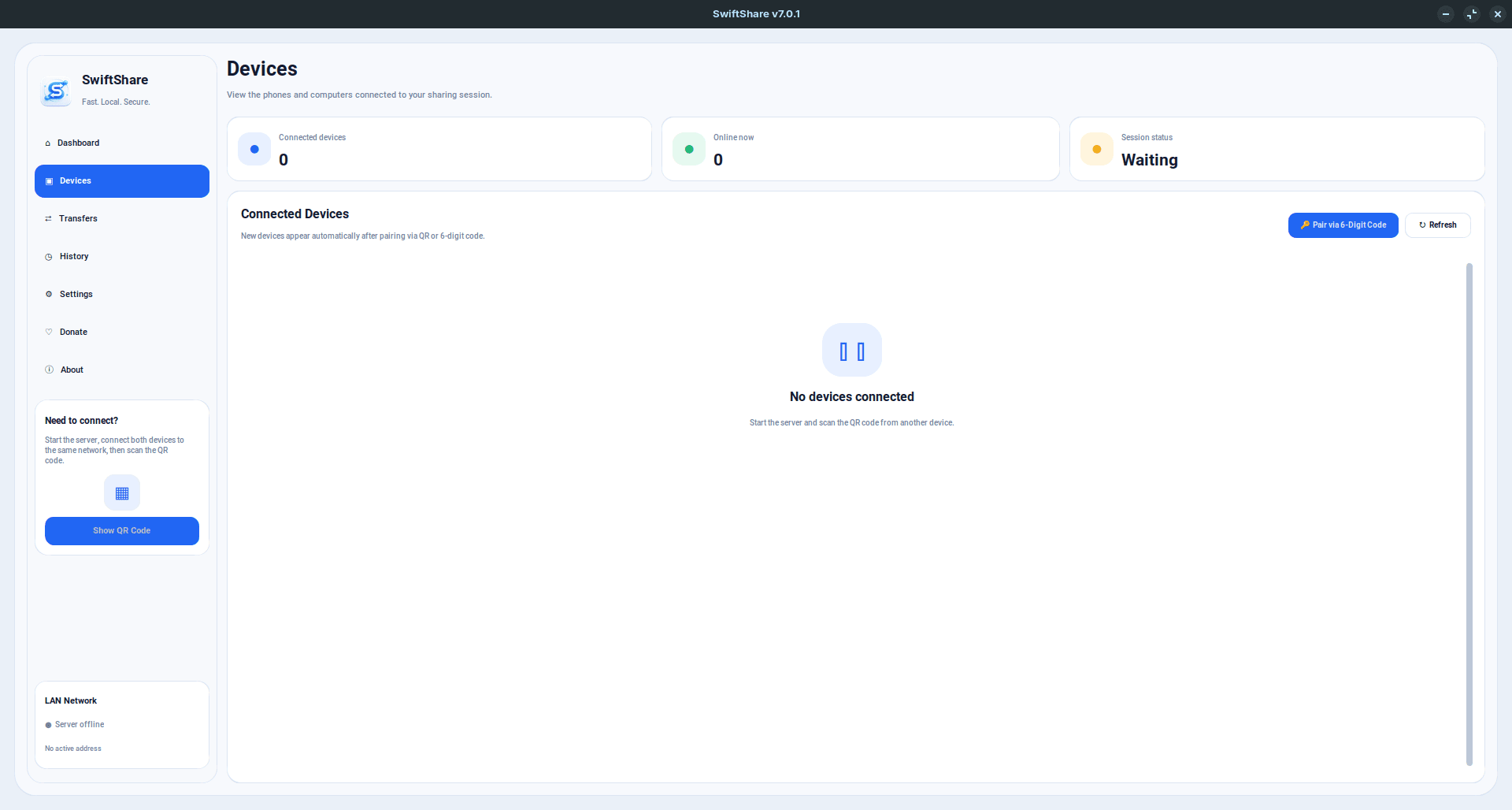Open the Donate page
The image size is (1512, 810).
click(x=122, y=333)
